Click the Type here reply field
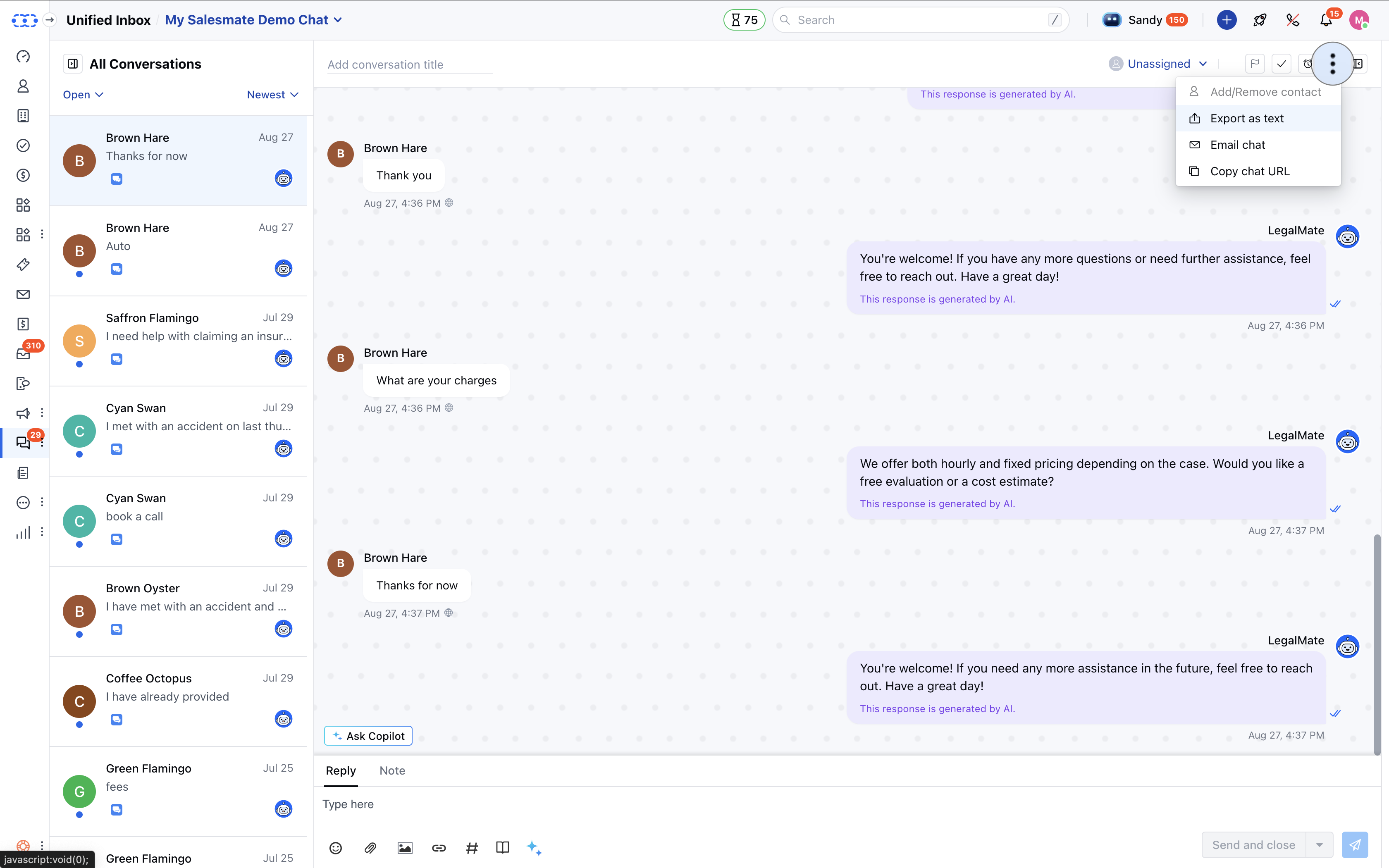The image size is (1389, 868). [x=517, y=804]
